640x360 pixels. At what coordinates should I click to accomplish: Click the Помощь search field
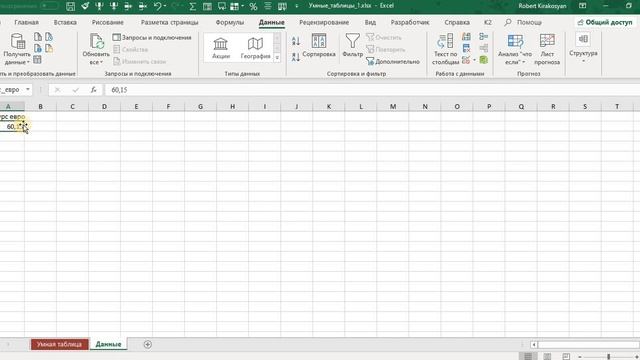(524, 22)
